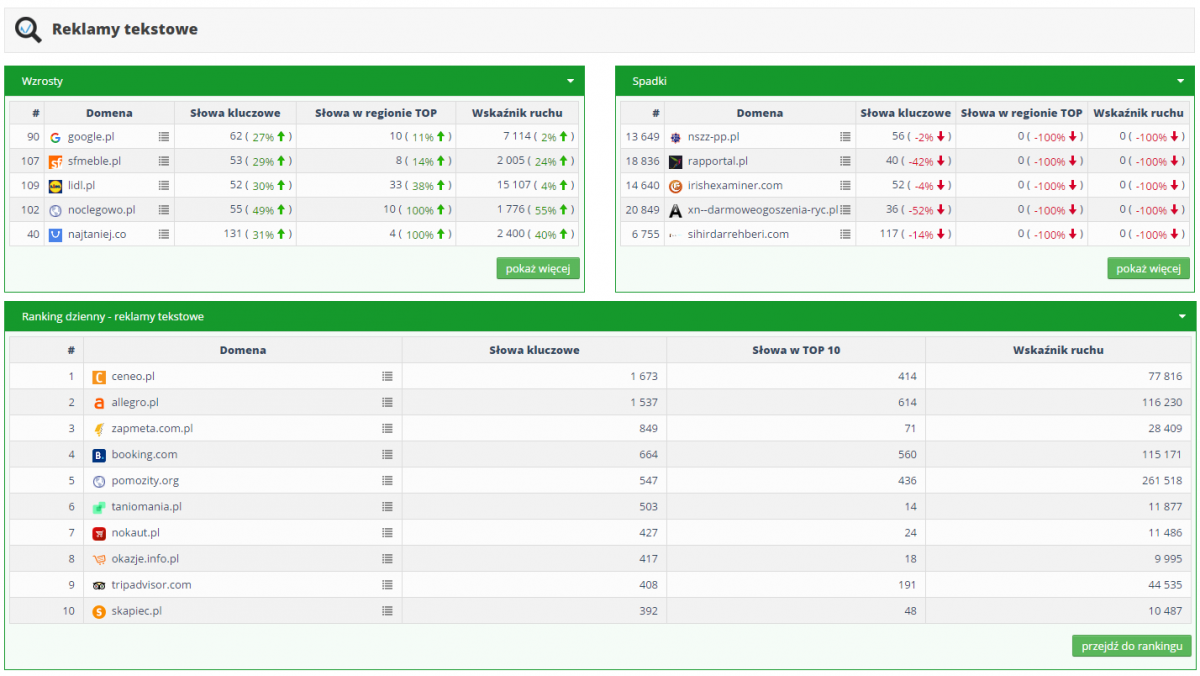Open the allegro.pl domain link
The height and width of the screenshot is (676, 1200).
coord(135,402)
